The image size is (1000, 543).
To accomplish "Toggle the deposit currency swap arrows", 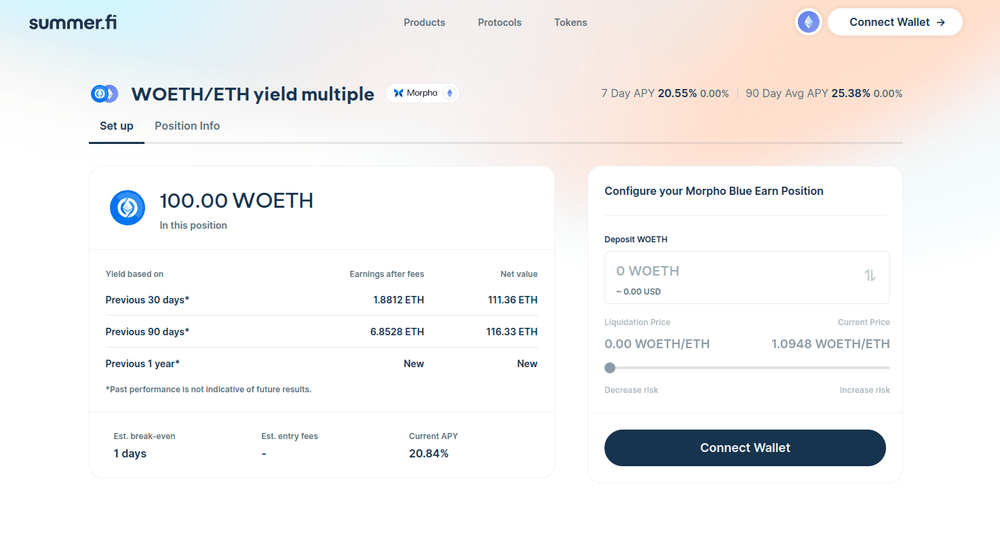I will (x=870, y=276).
